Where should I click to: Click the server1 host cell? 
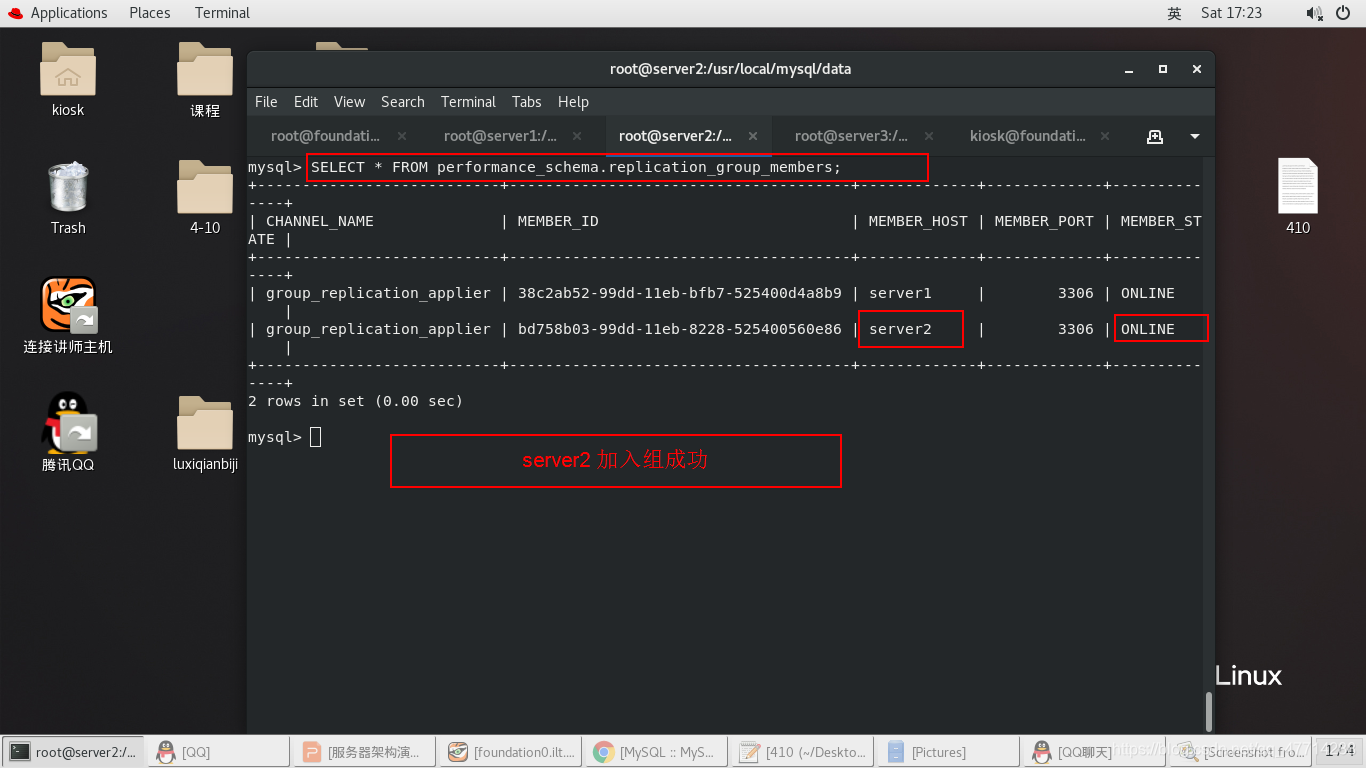tap(900, 293)
